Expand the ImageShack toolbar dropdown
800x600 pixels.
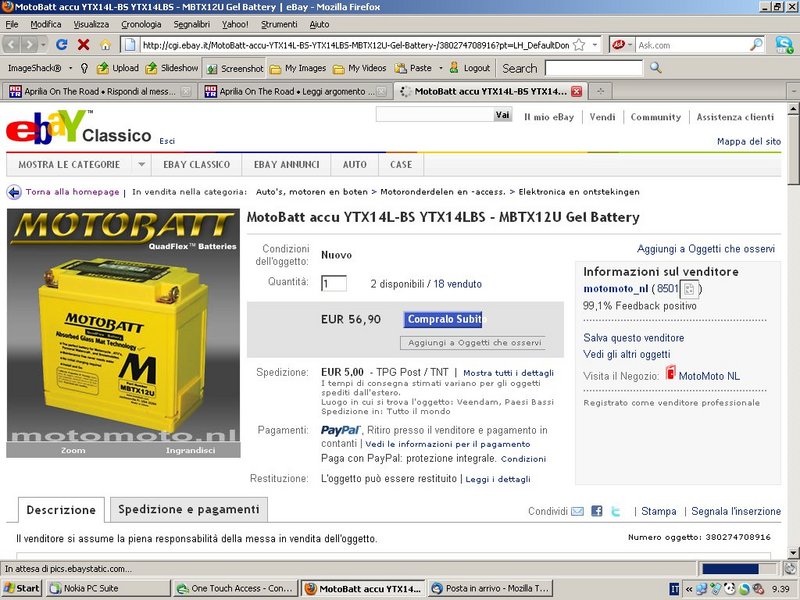coord(70,68)
